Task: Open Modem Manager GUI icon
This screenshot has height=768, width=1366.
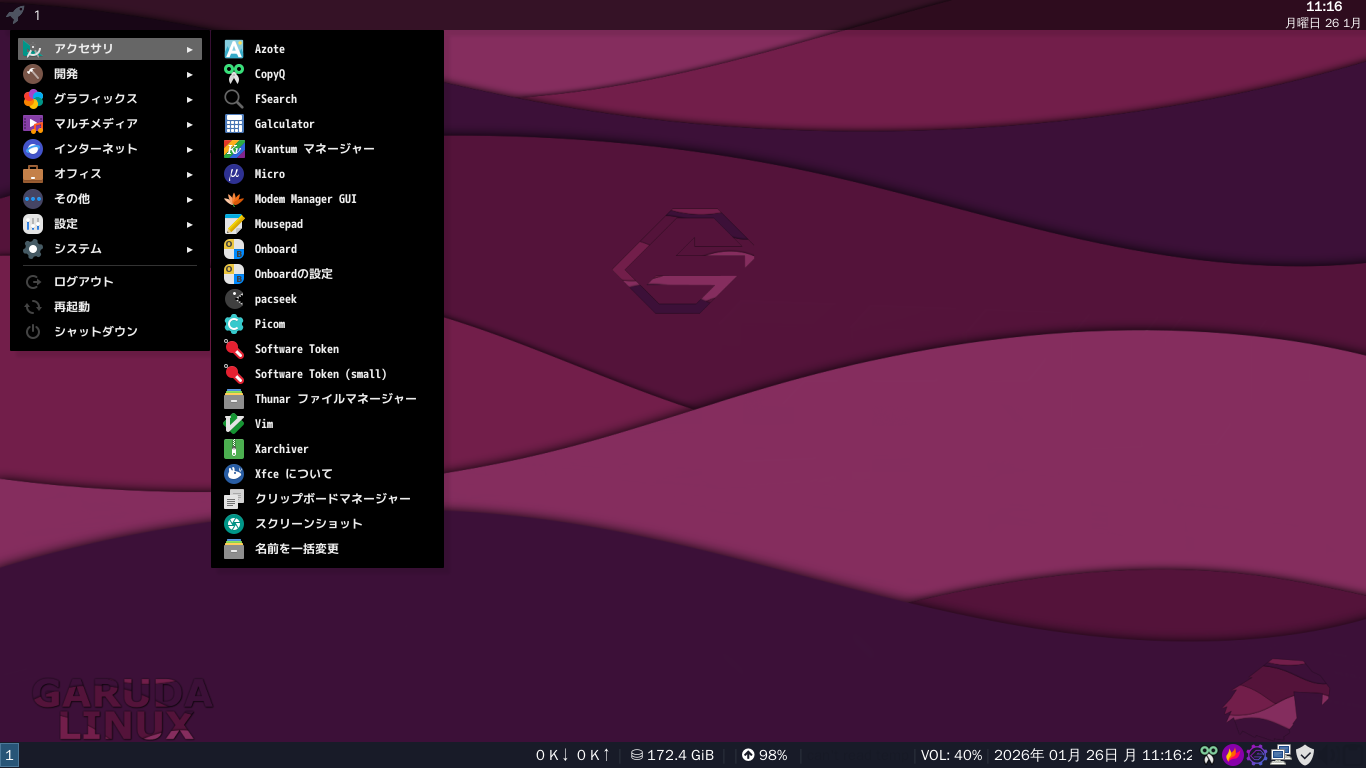Action: [x=234, y=199]
